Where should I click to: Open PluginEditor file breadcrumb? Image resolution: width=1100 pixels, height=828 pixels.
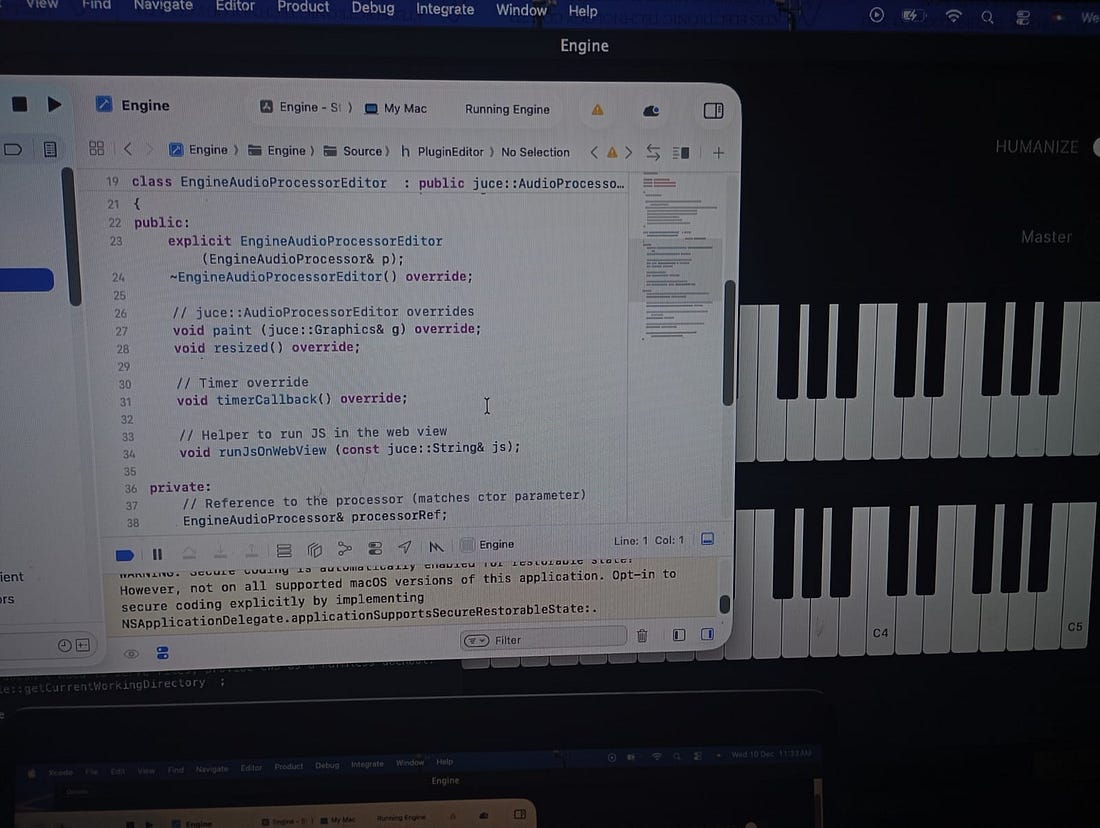click(x=442, y=152)
